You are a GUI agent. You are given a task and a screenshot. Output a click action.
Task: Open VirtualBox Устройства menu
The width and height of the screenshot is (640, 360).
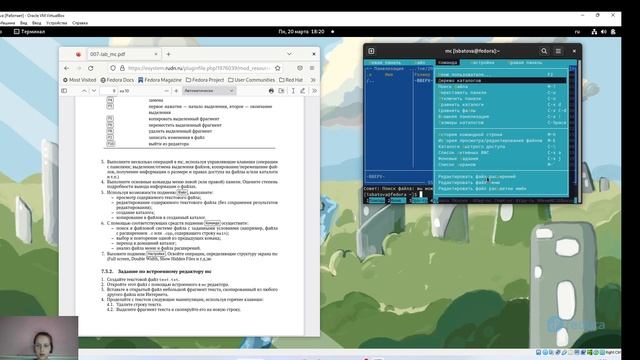point(56,23)
